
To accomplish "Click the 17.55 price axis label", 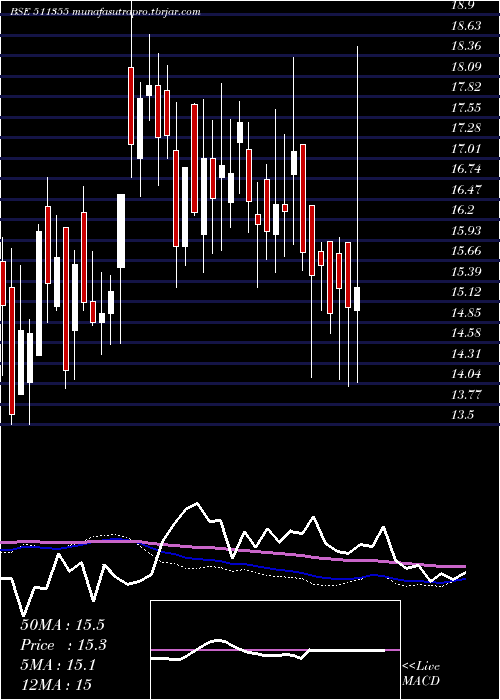I will [466, 108].
